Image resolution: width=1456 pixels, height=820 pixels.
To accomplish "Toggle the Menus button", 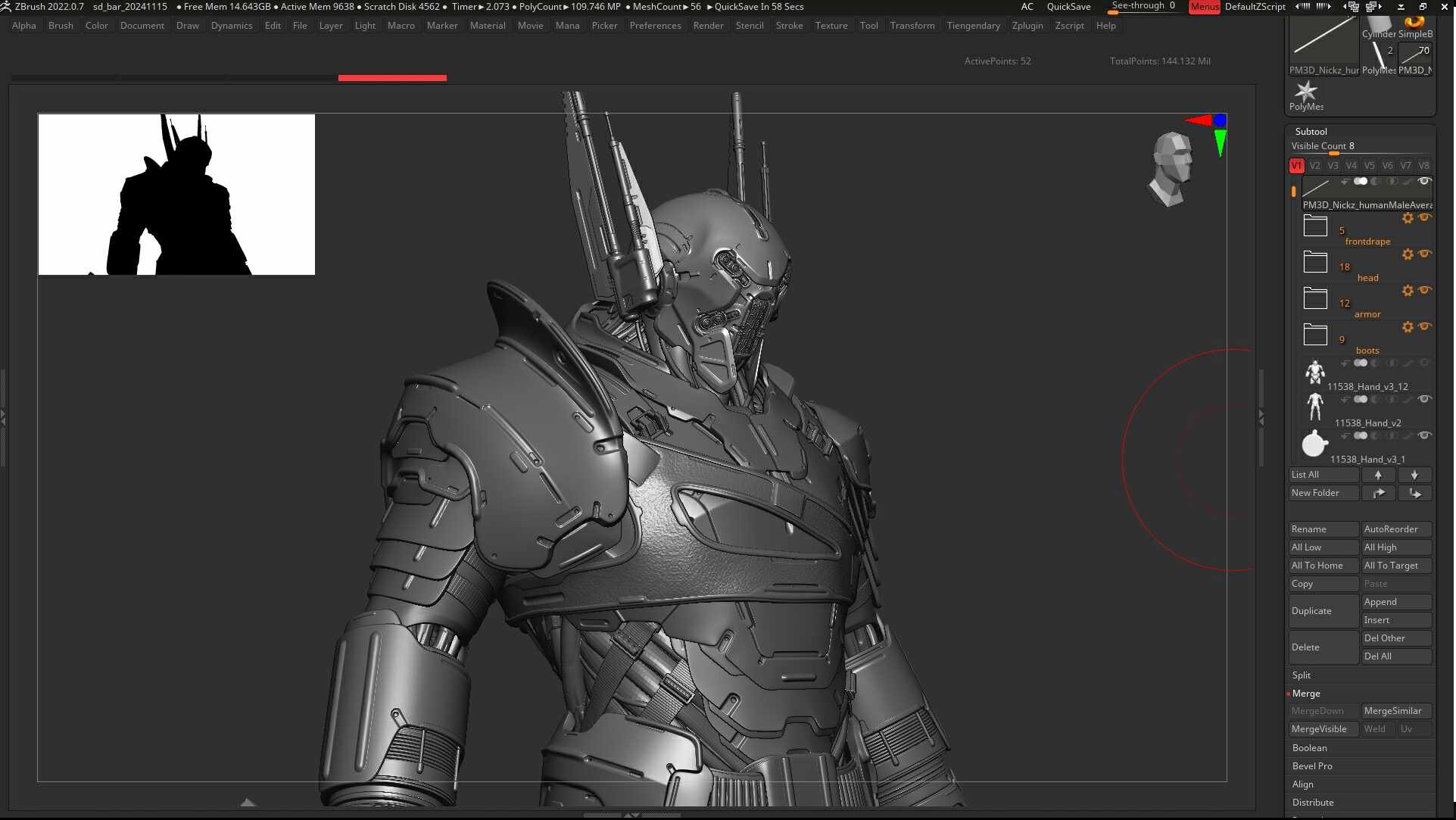I will click(1204, 7).
